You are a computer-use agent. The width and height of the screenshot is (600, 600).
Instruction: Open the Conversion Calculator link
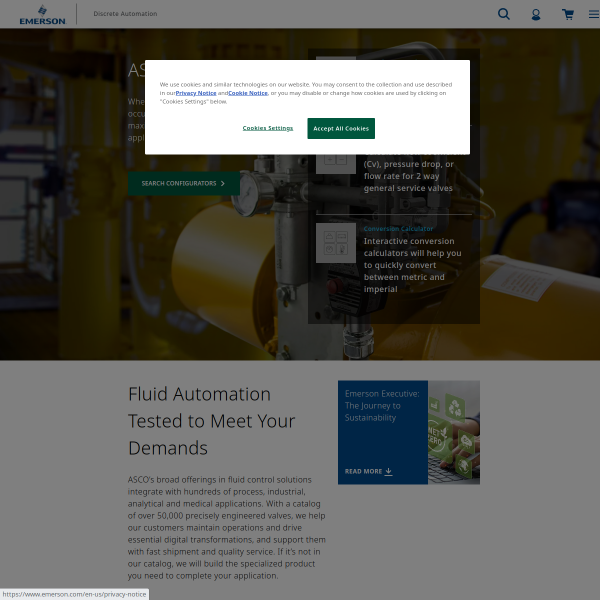pos(398,229)
